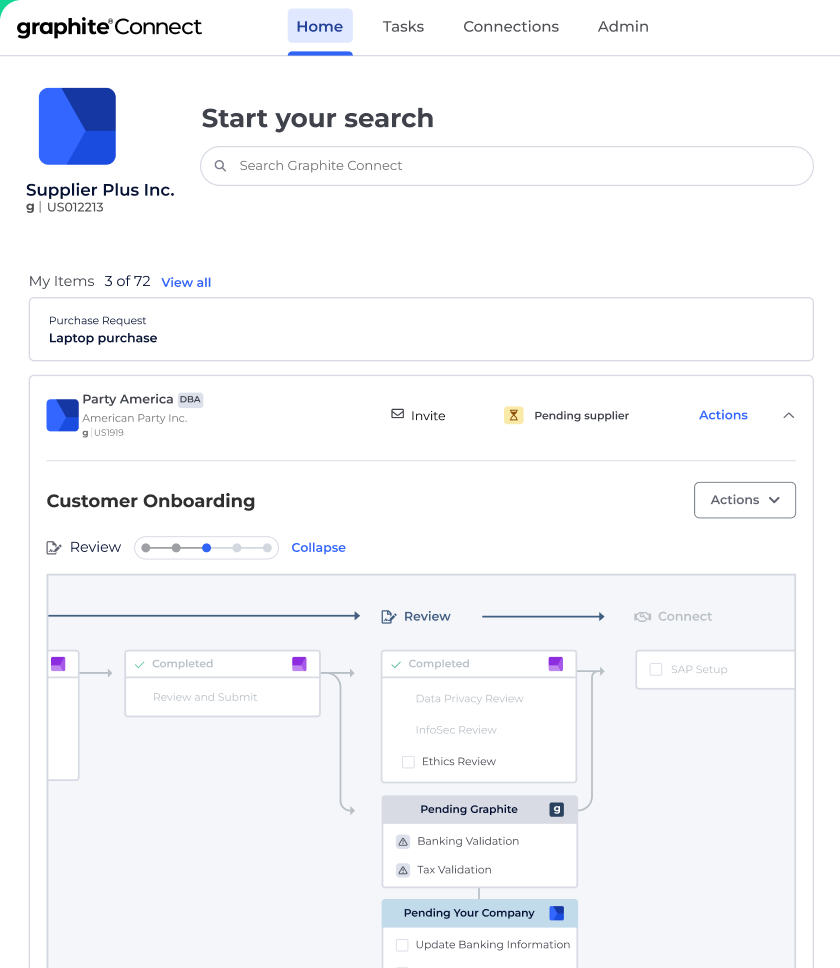Open the Customer Onboarding Actions dropdown
Screen dimensions: 840x968
744,500
